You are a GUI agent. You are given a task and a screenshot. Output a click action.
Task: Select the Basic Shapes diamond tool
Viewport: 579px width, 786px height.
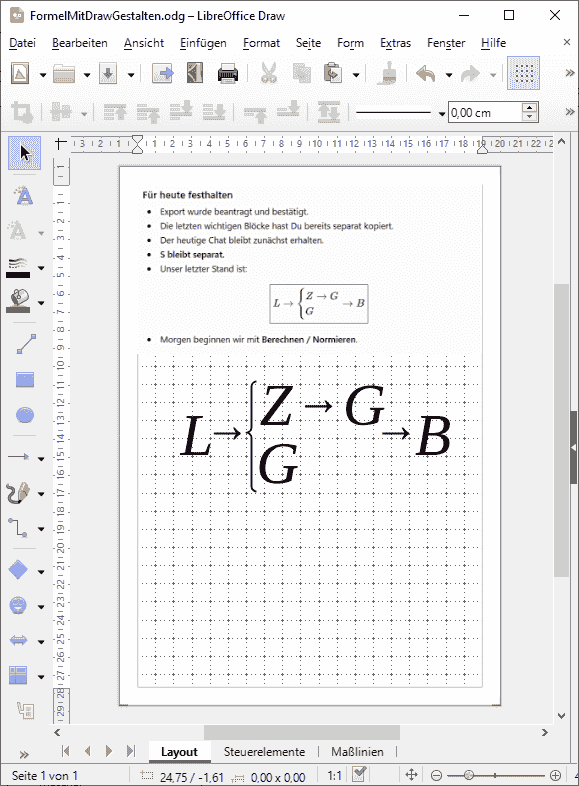point(19,570)
